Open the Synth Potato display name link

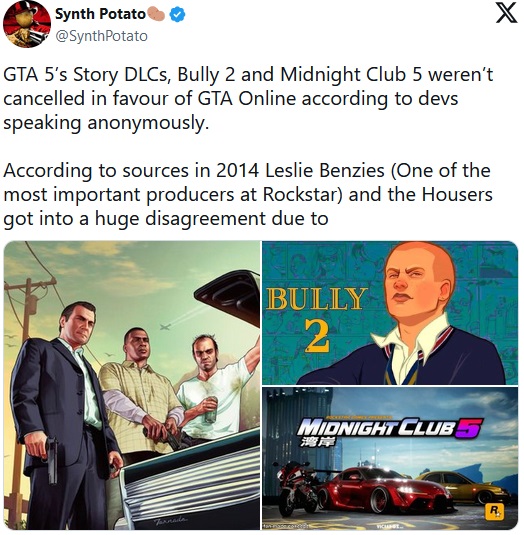point(100,14)
